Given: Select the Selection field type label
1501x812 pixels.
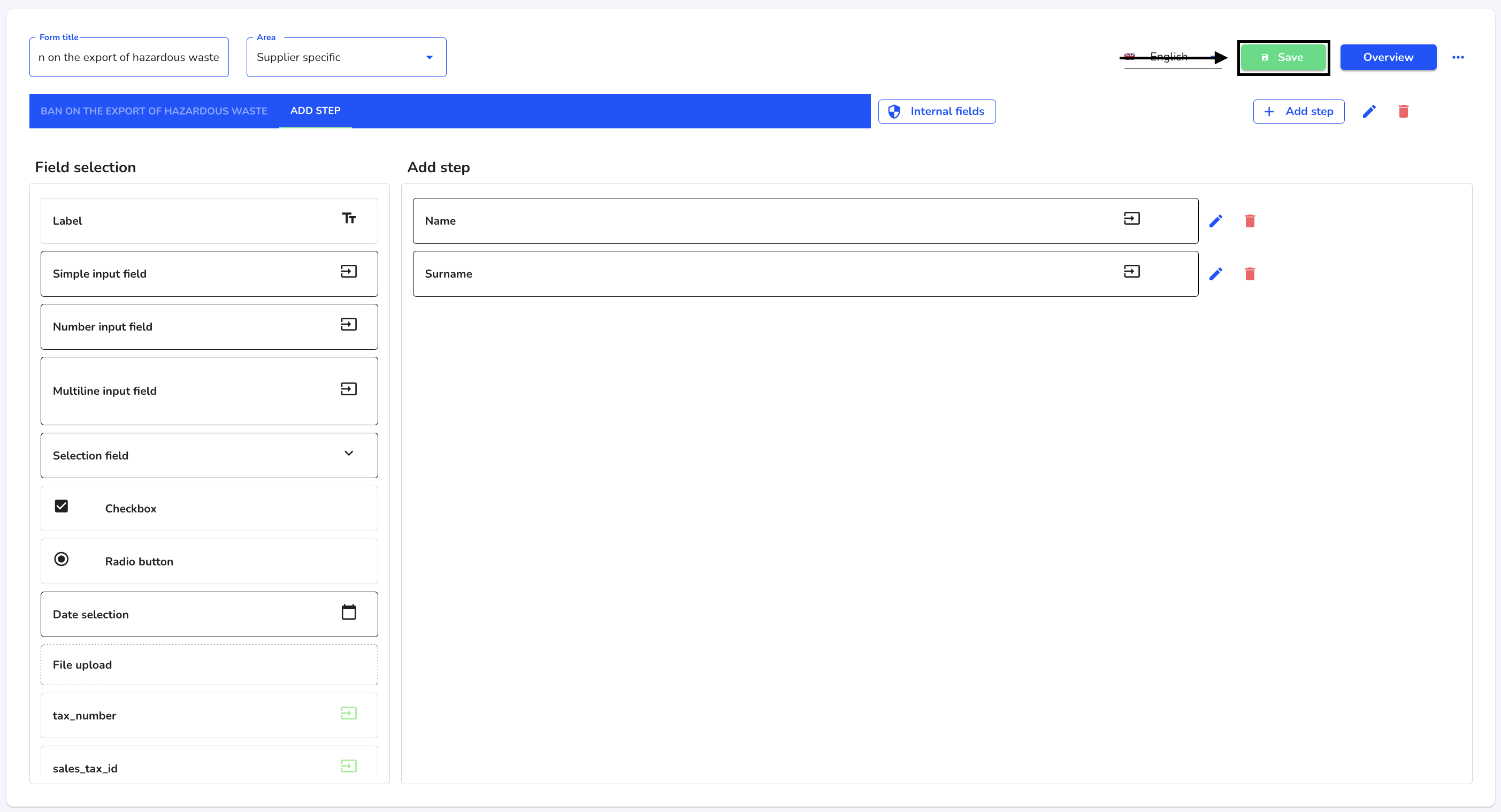Looking at the screenshot, I should click(90, 456).
